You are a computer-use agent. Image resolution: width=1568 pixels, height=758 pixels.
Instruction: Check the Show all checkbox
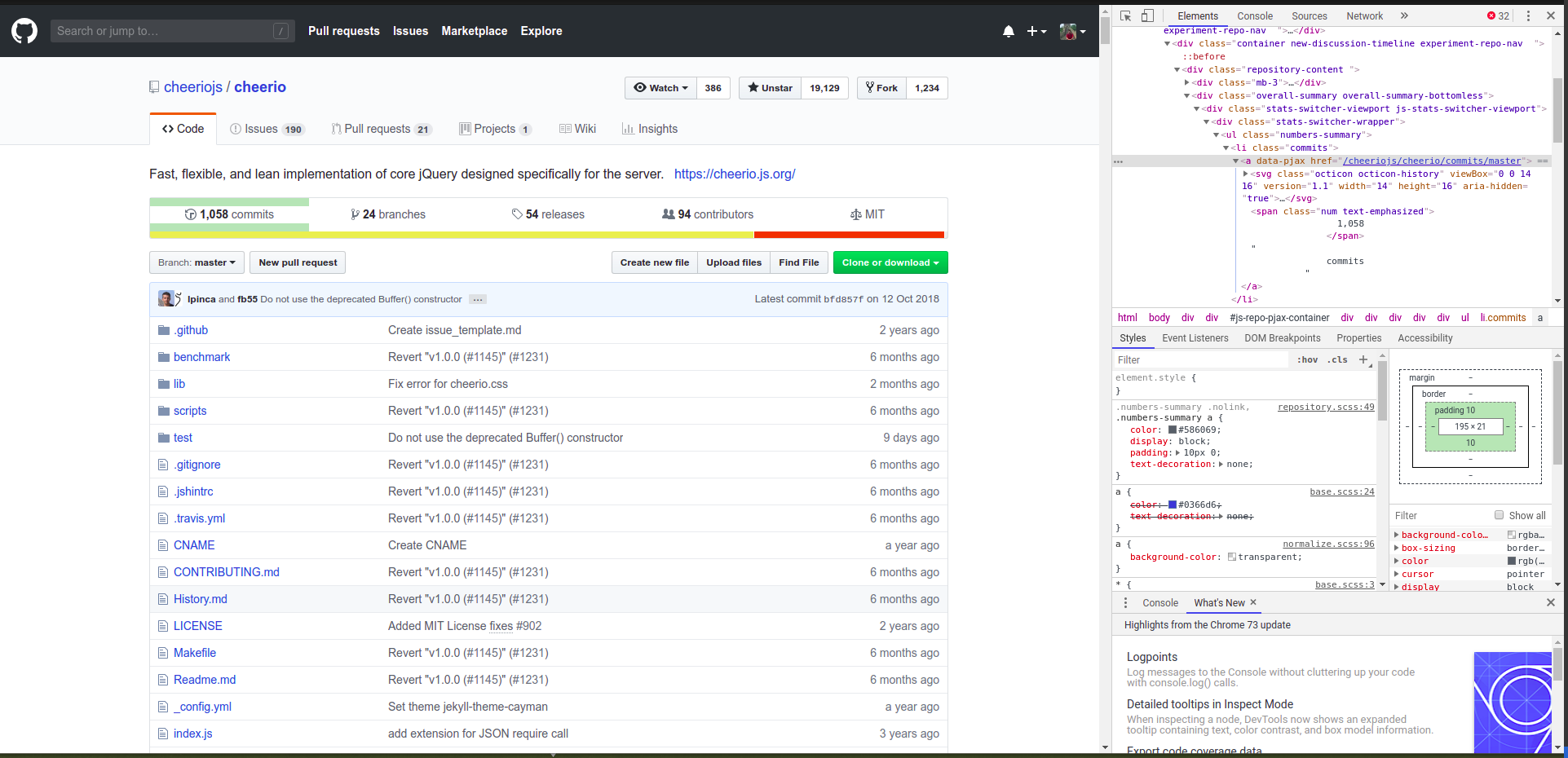(1499, 515)
